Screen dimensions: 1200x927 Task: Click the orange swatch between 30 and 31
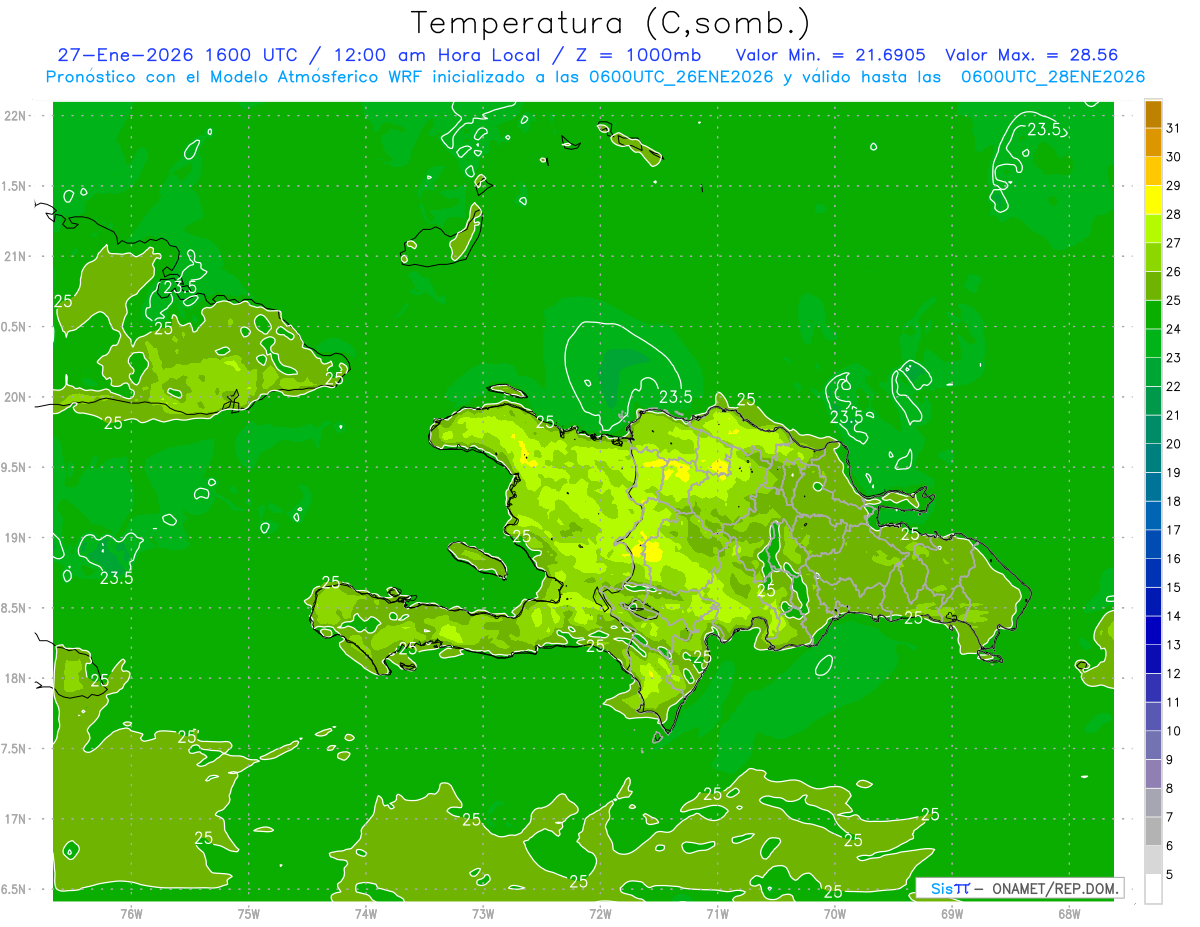click(x=1153, y=143)
